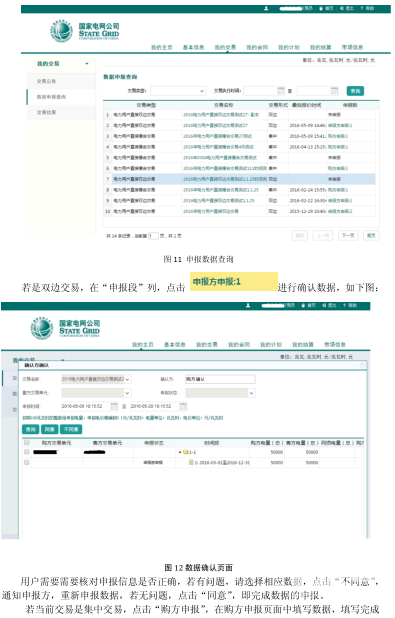The height and width of the screenshot is (618, 395).
Task: Toggle the select-all checkbox in the grid header
Action: (x=27, y=443)
